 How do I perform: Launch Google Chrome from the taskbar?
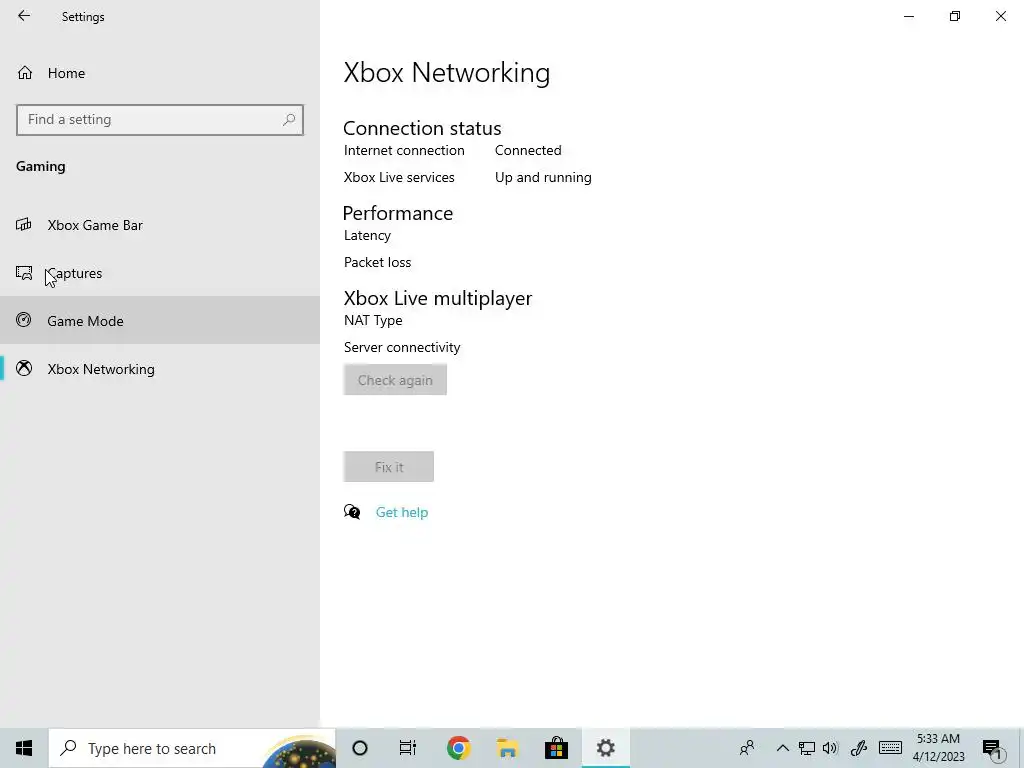tap(458, 748)
